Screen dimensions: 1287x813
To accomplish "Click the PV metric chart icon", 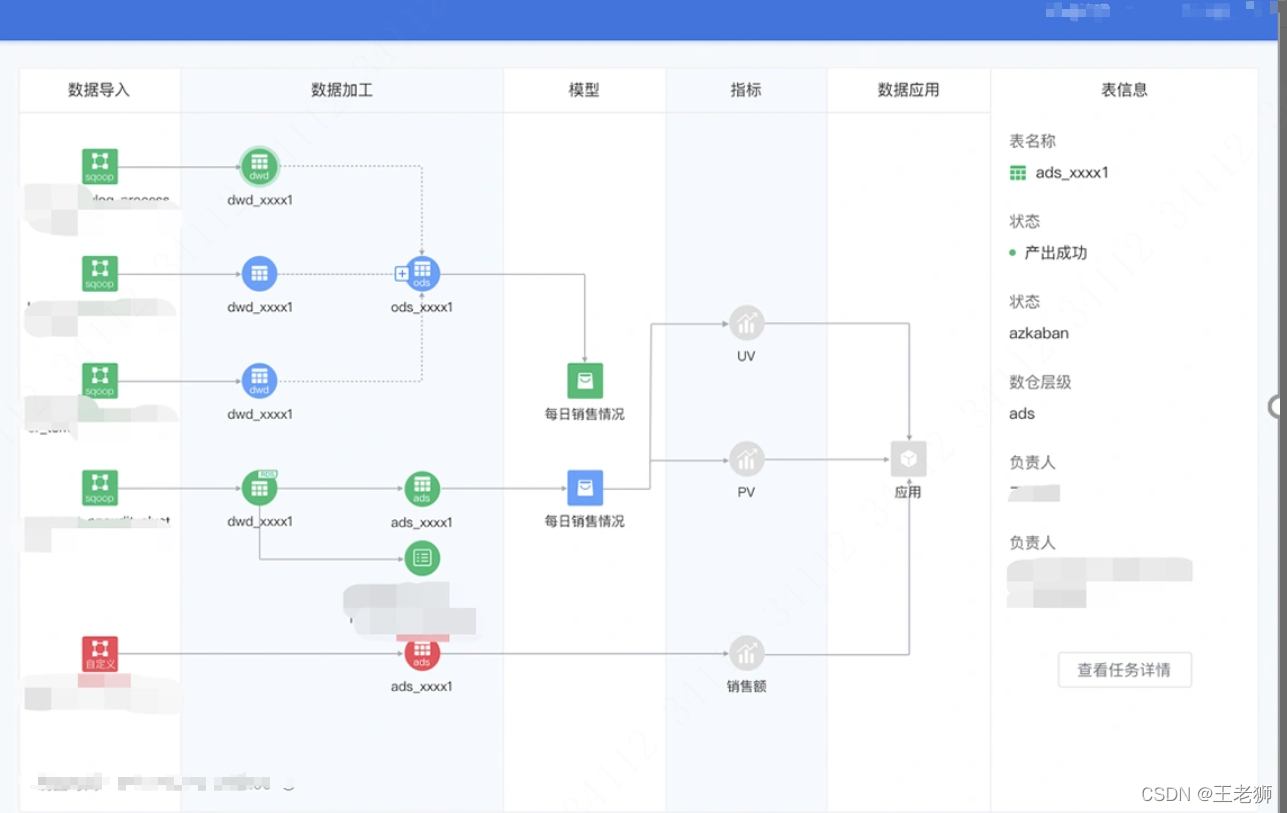I will tap(746, 459).
